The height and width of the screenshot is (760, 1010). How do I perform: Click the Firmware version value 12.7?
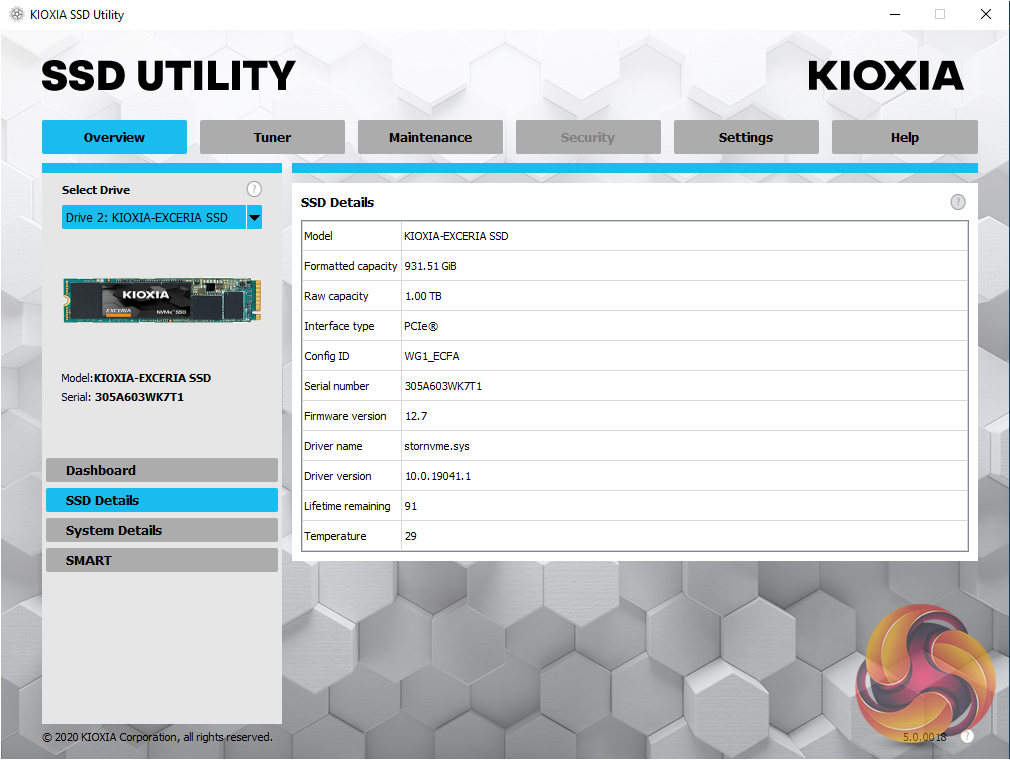pyautogui.click(x=416, y=416)
